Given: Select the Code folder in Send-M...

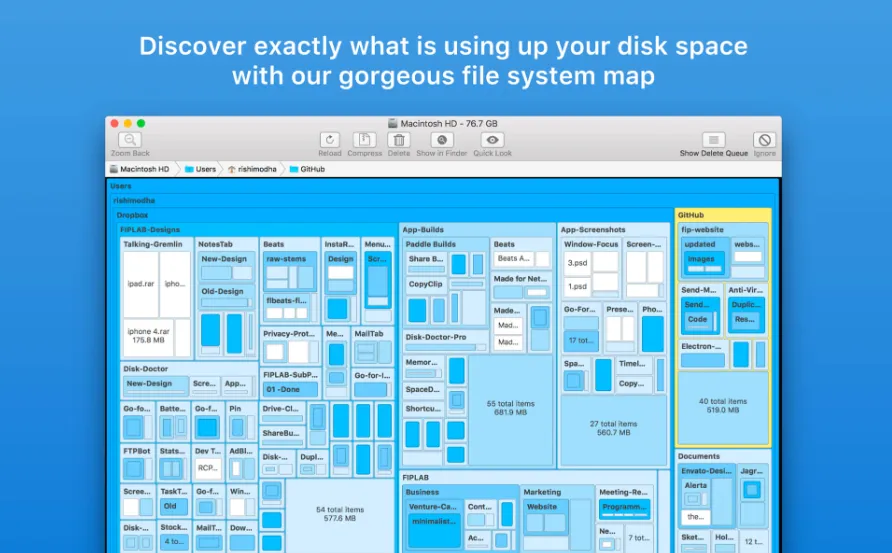Looking at the screenshot, I should click(698, 322).
